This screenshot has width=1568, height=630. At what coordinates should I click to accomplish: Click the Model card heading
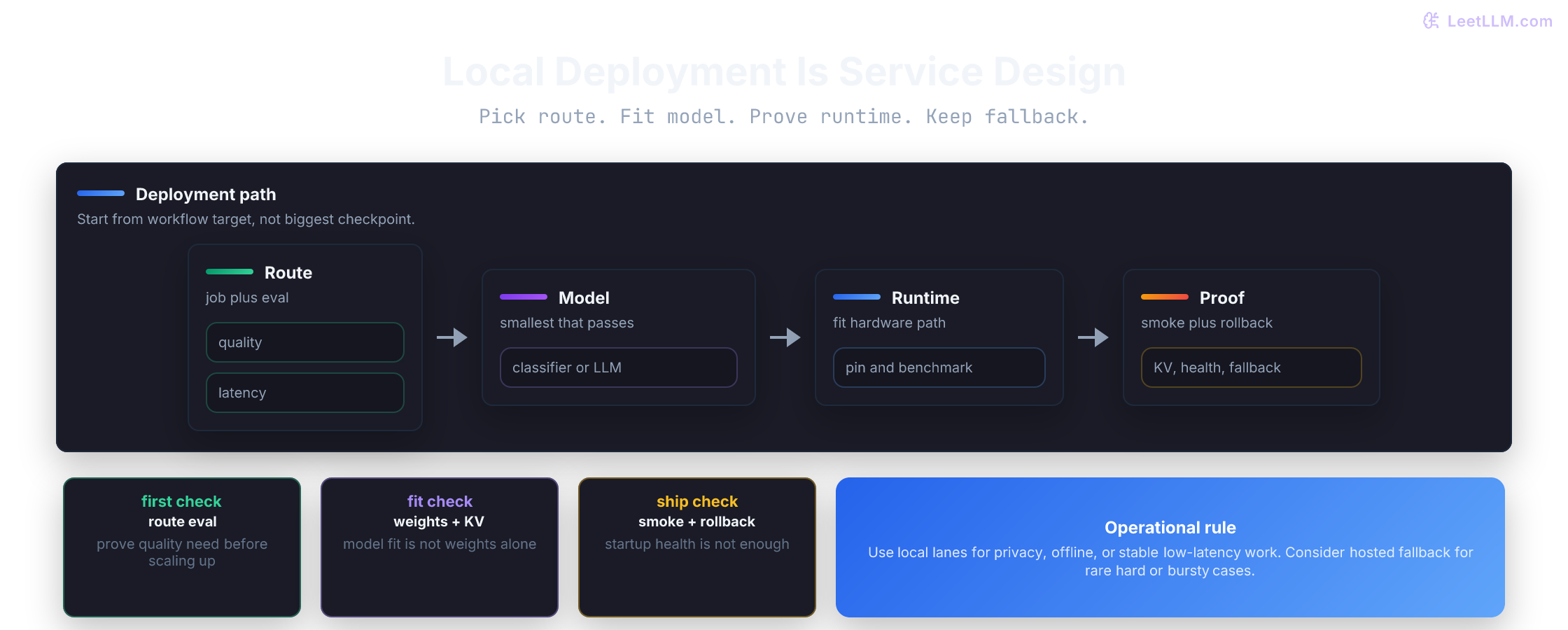pyautogui.click(x=584, y=297)
